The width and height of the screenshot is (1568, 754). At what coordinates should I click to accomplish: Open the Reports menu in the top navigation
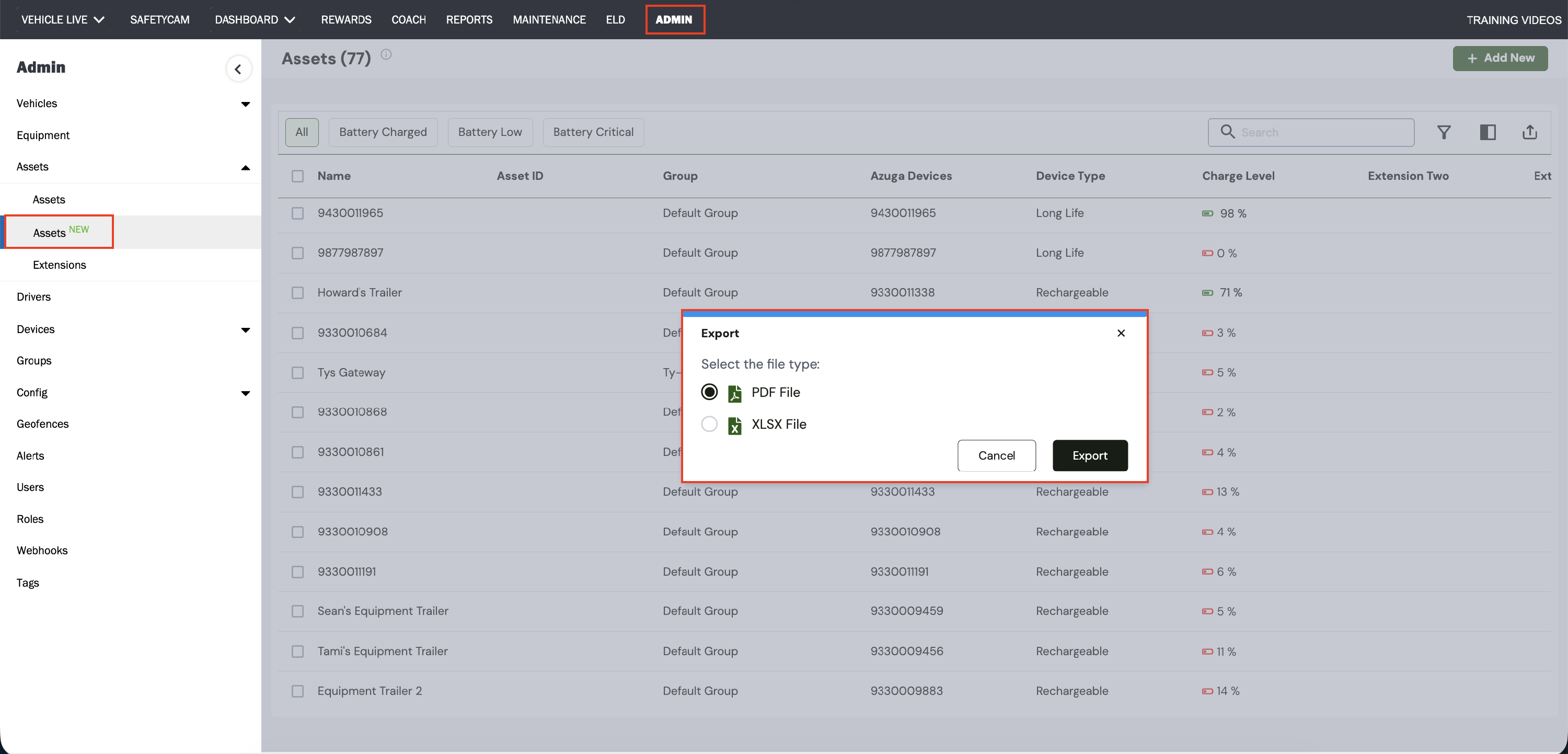pyautogui.click(x=469, y=19)
